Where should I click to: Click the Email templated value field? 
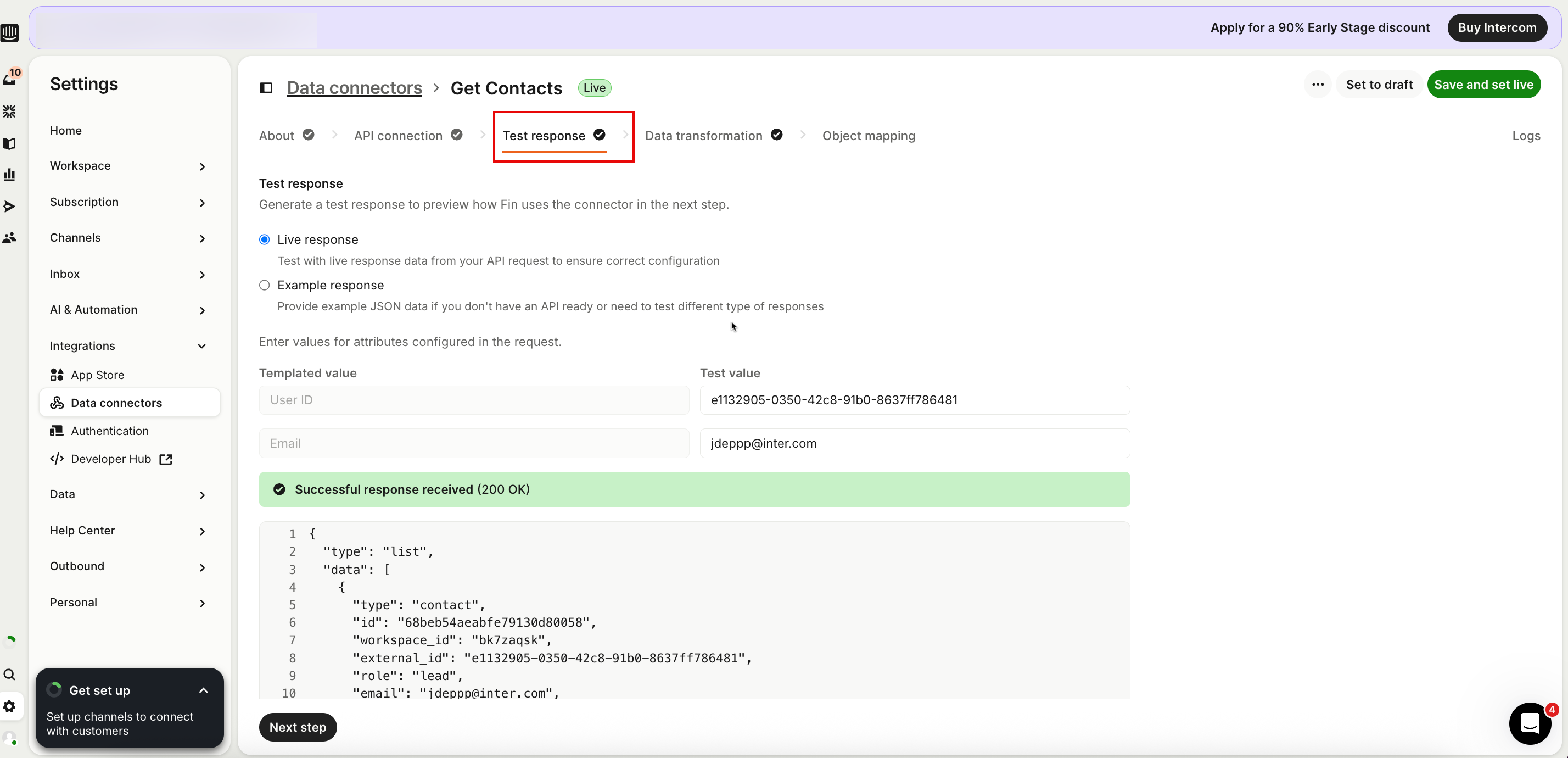tap(474, 443)
